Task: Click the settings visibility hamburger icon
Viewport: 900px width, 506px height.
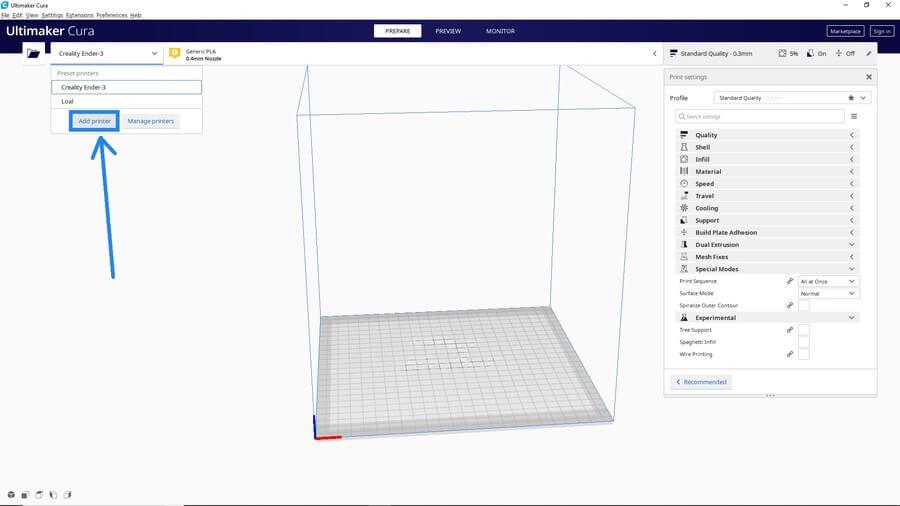Action: [853, 117]
